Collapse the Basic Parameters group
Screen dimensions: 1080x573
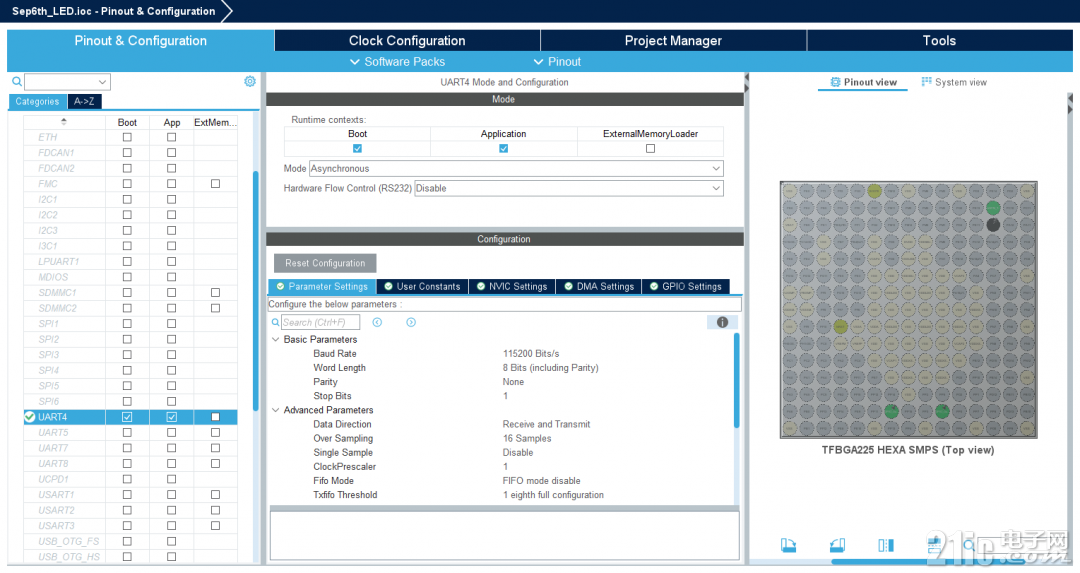(276, 340)
